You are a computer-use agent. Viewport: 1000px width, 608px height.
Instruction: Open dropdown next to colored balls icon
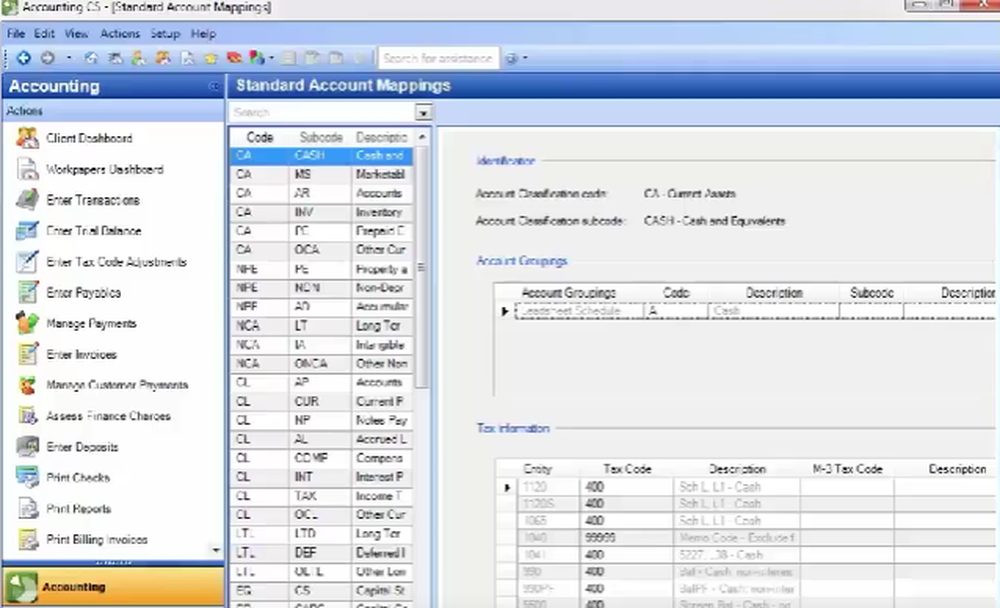tap(271, 58)
